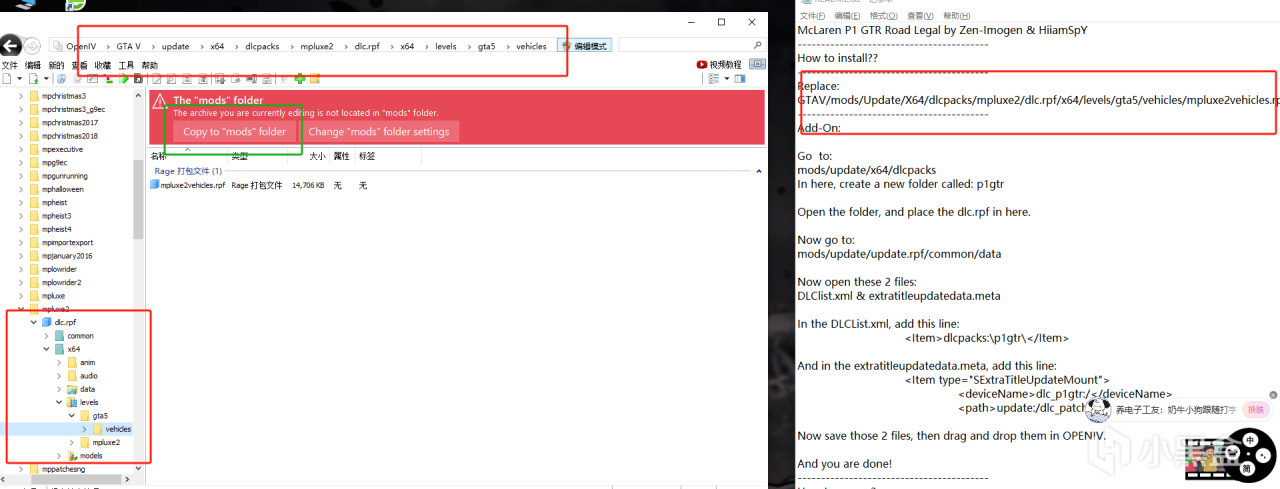Viewport: 1280px width, 489px height.
Task: Expand the anim folder node
Action: point(59,362)
